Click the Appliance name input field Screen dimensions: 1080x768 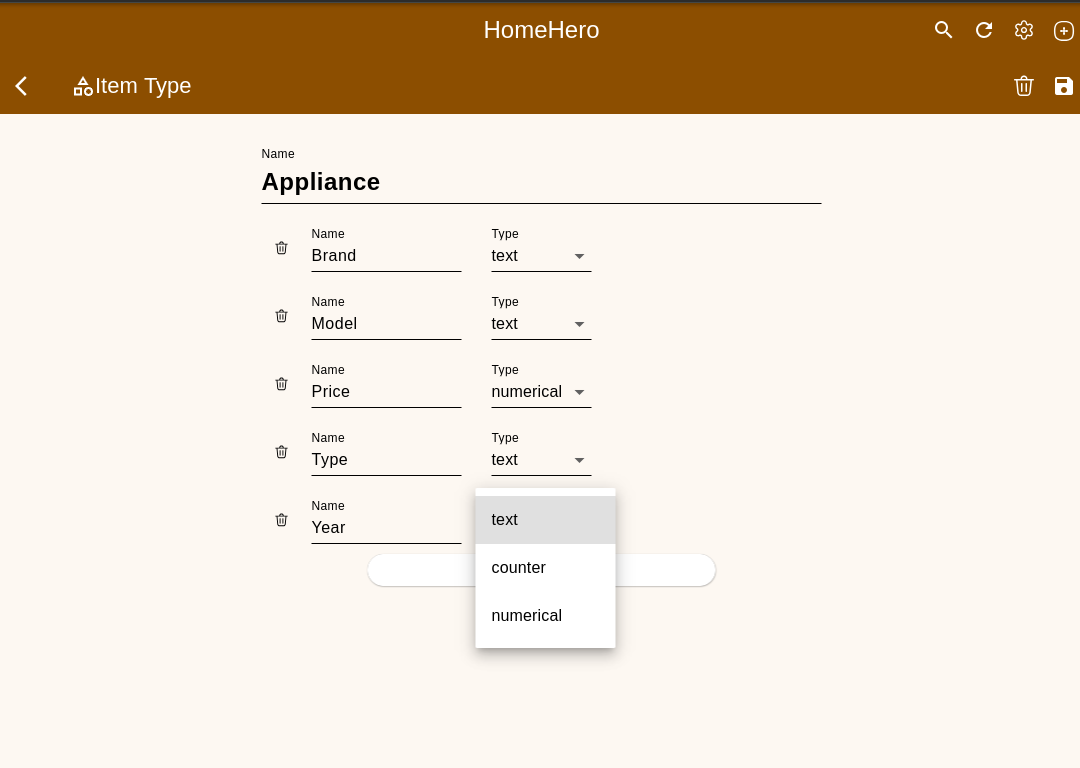[541, 182]
